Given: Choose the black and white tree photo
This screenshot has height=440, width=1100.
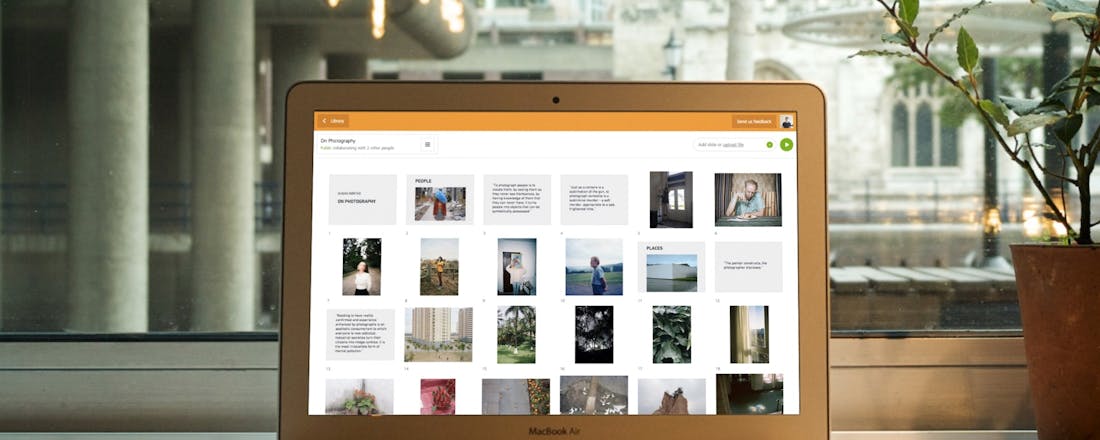Looking at the screenshot, I should click(594, 334).
